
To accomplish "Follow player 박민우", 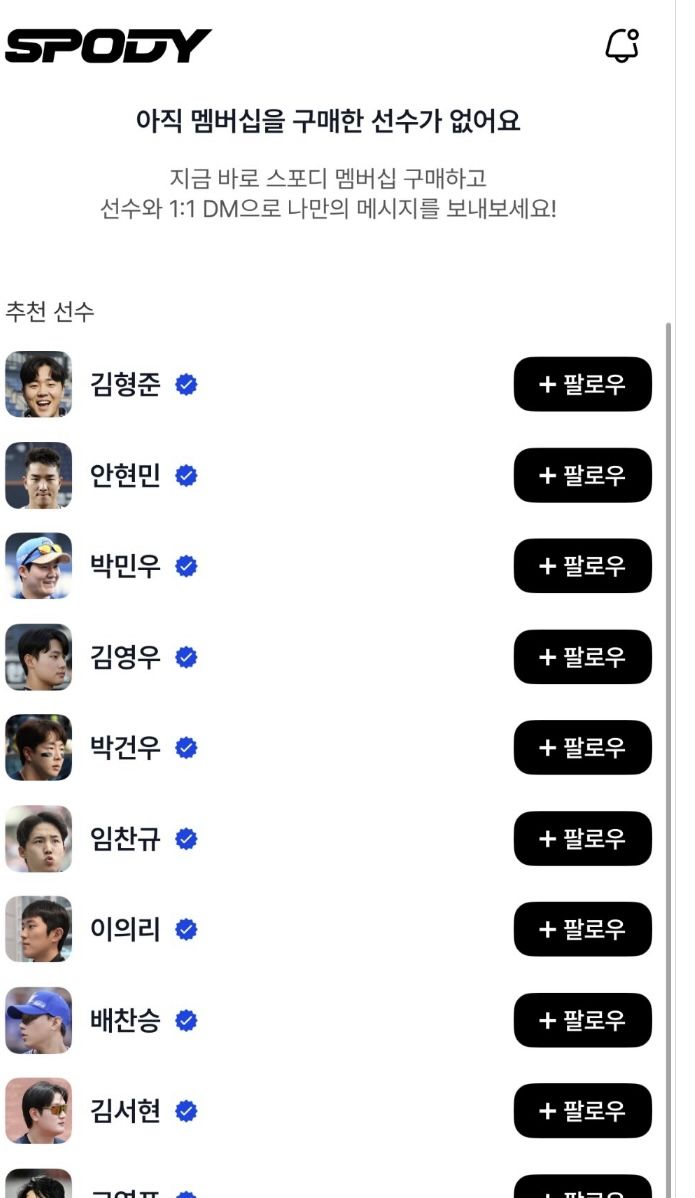I will pos(582,566).
